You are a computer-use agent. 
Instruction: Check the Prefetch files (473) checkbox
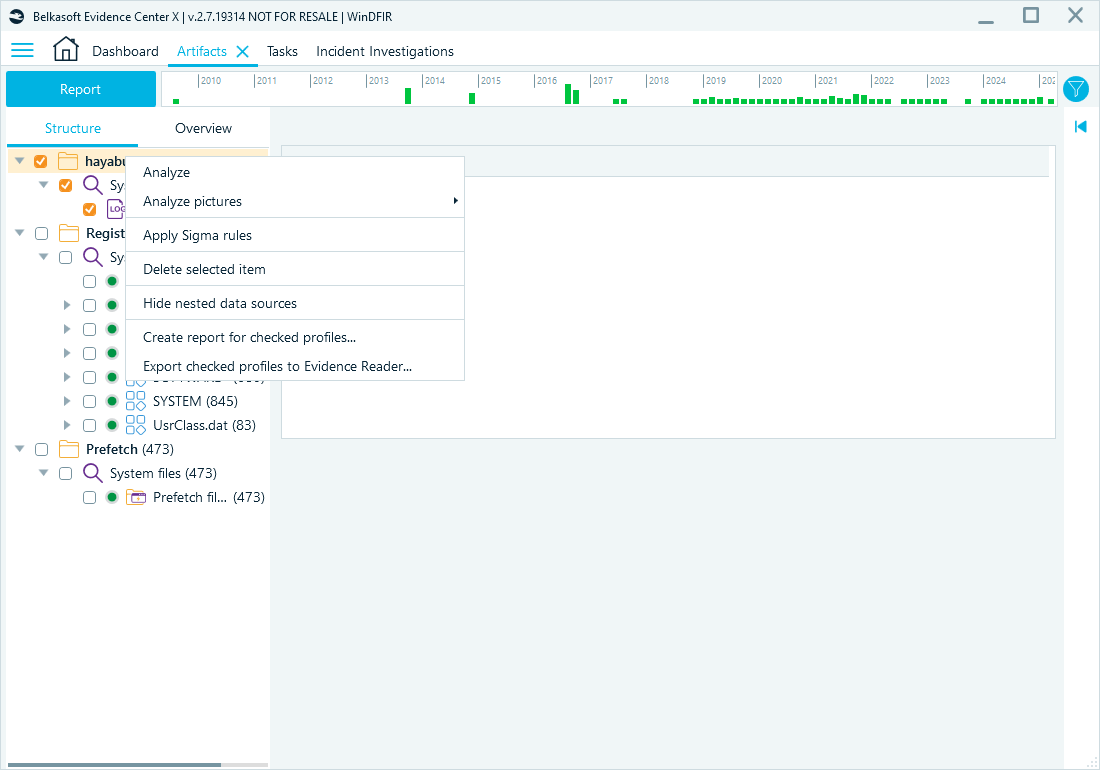[89, 497]
